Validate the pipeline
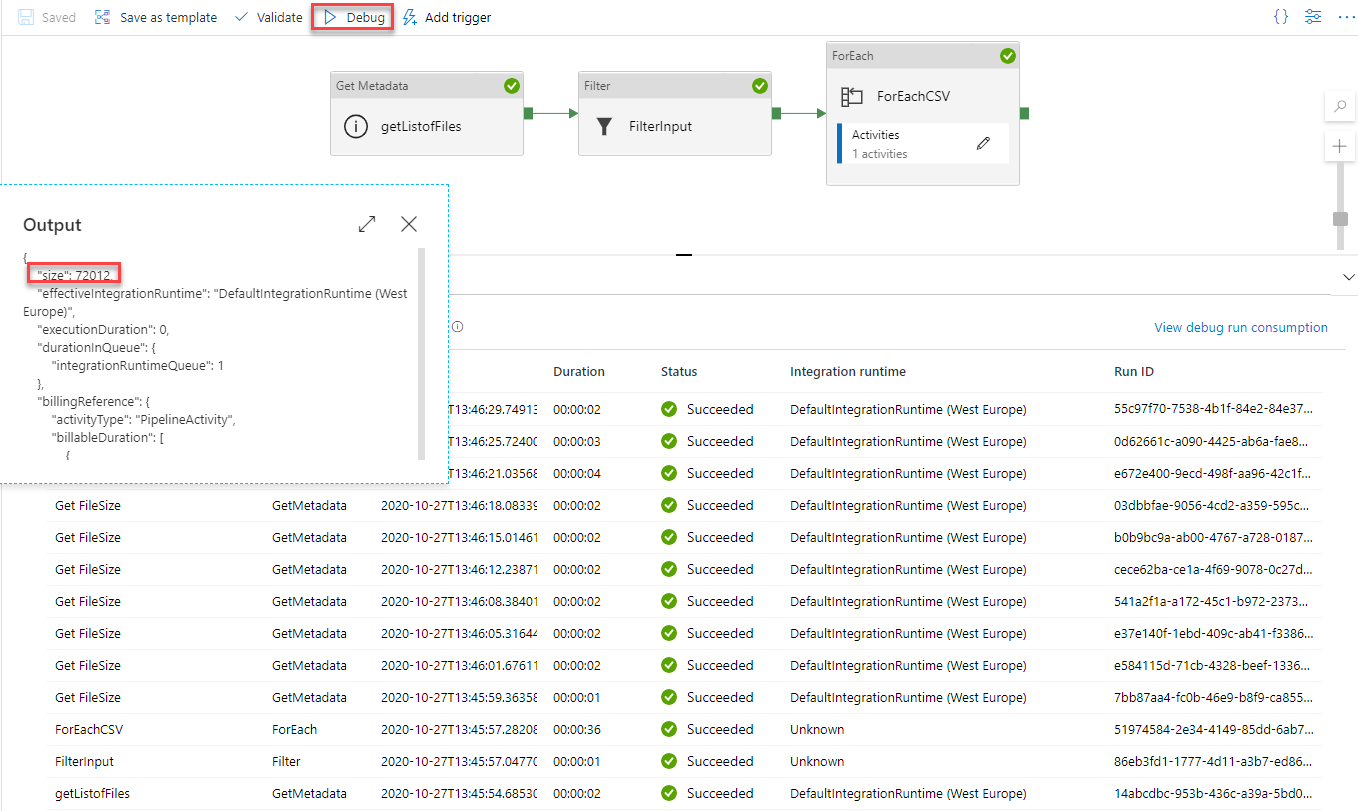This screenshot has height=811, width=1358. tap(268, 17)
